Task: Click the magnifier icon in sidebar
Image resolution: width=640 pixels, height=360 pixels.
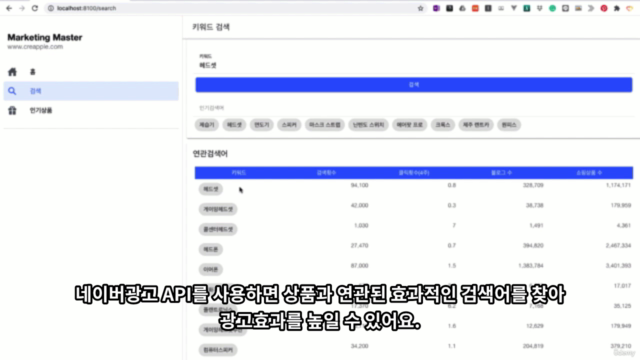Action: coord(12,91)
